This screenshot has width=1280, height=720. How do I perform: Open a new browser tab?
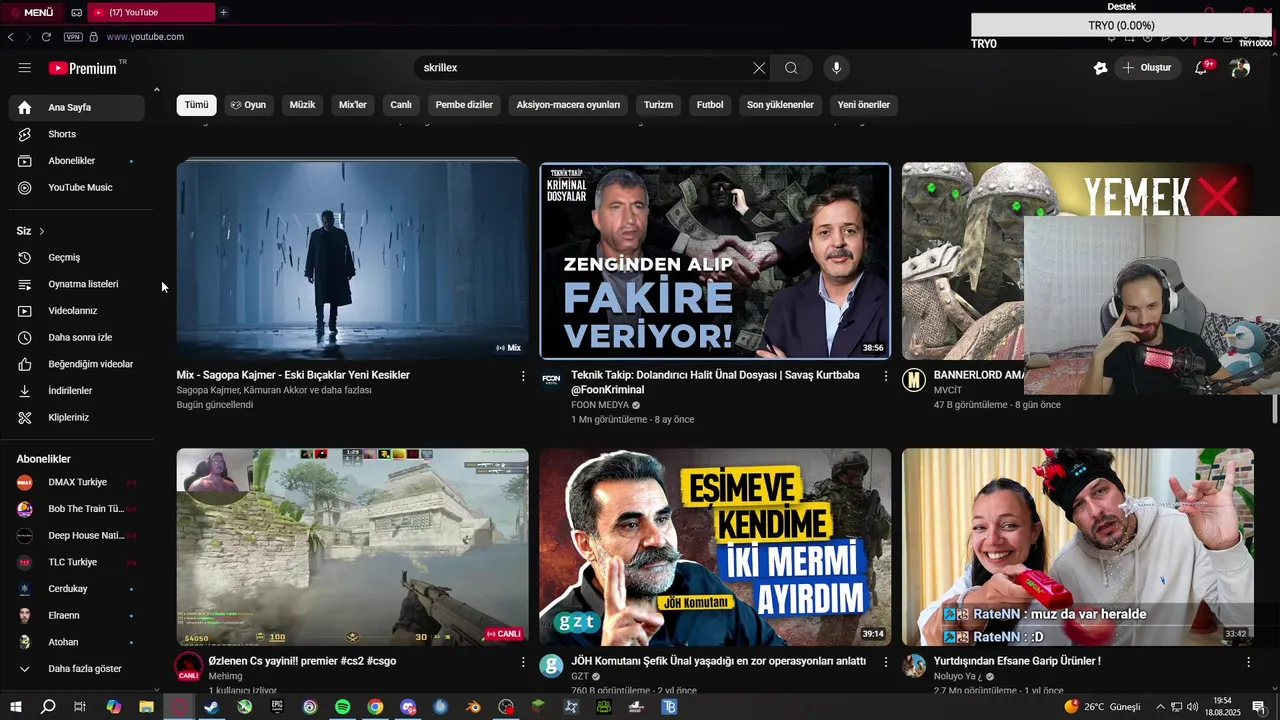[x=223, y=12]
